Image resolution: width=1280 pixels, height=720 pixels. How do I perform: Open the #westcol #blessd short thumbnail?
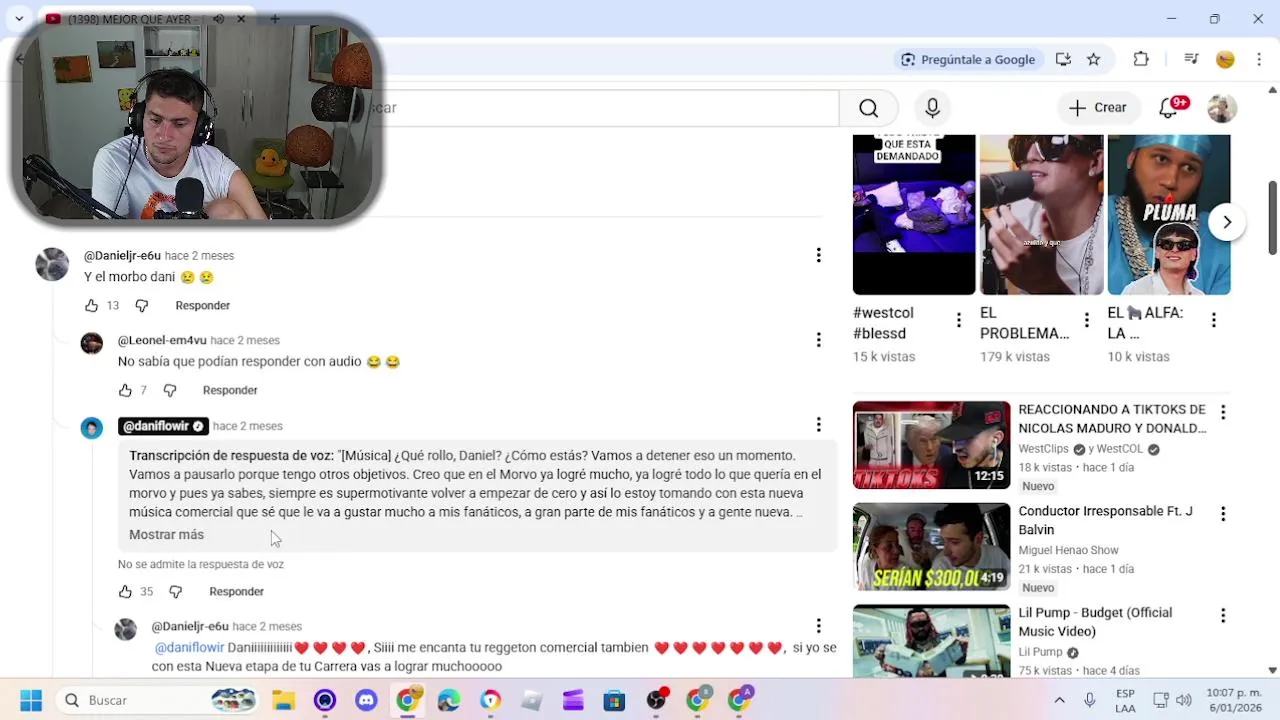pos(914,215)
